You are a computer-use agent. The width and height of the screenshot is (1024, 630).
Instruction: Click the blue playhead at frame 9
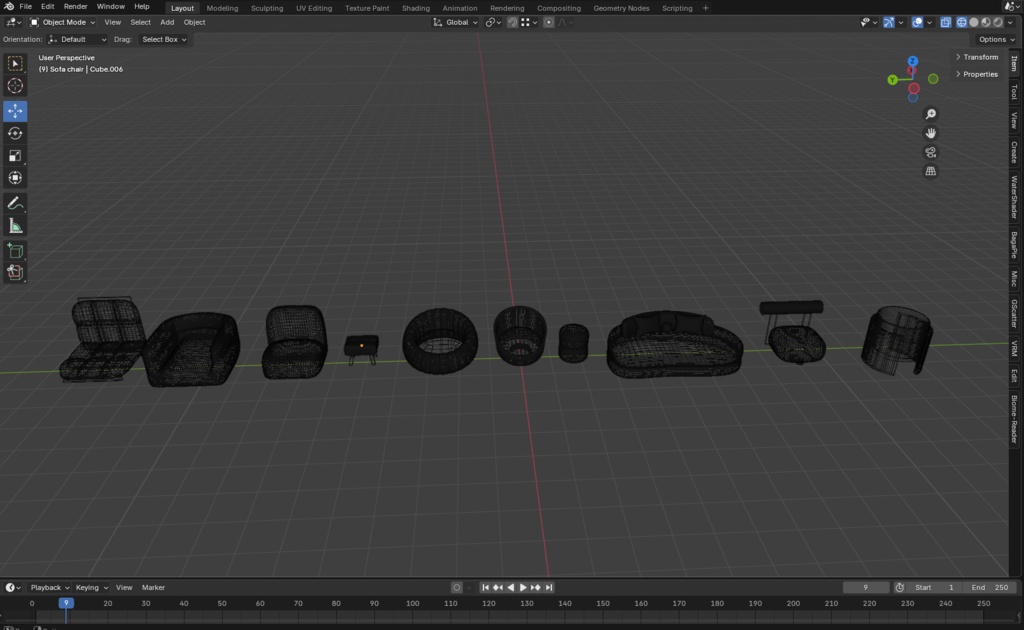pyautogui.click(x=66, y=603)
